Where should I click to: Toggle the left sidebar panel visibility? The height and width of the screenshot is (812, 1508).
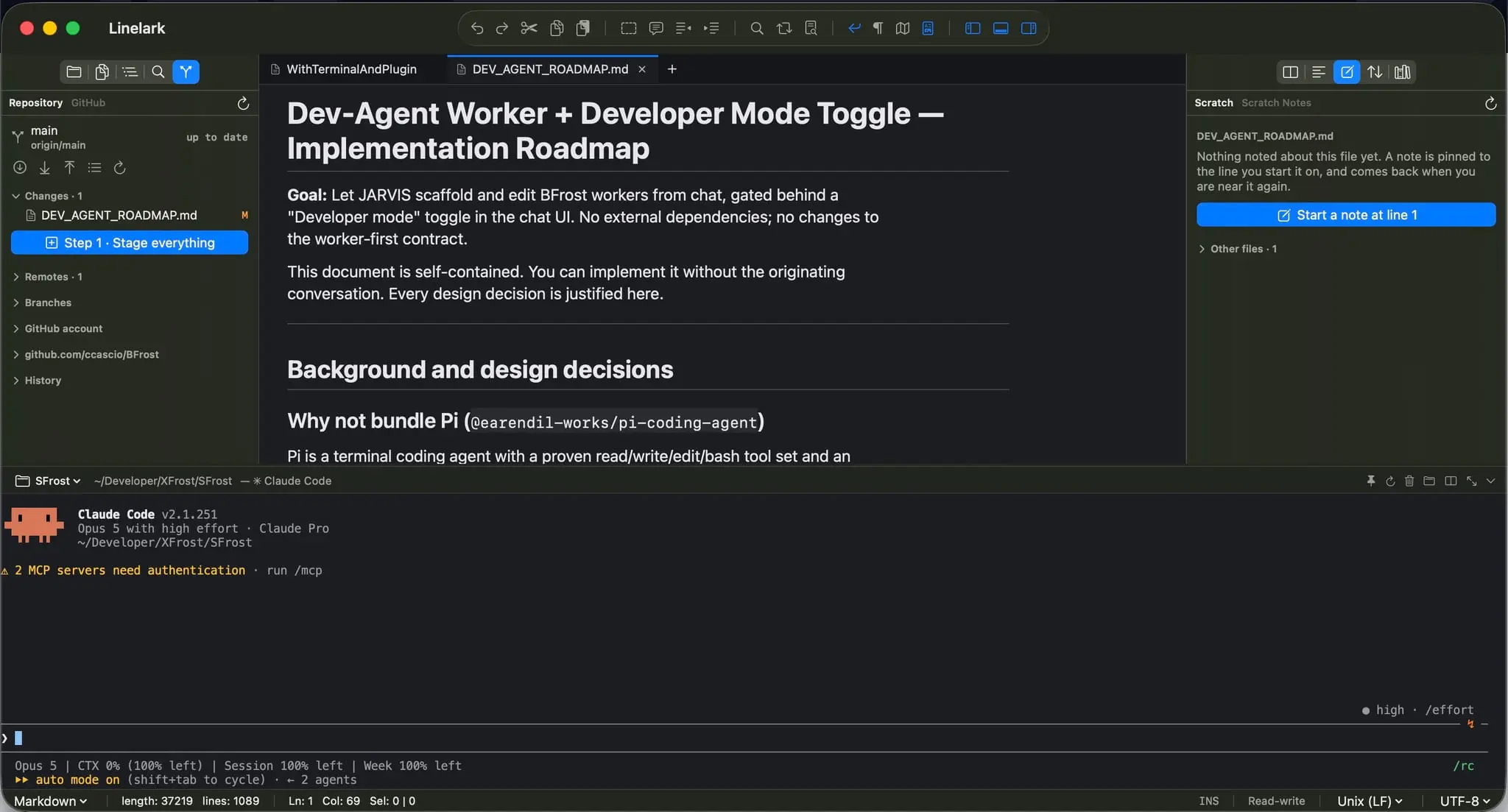[973, 28]
